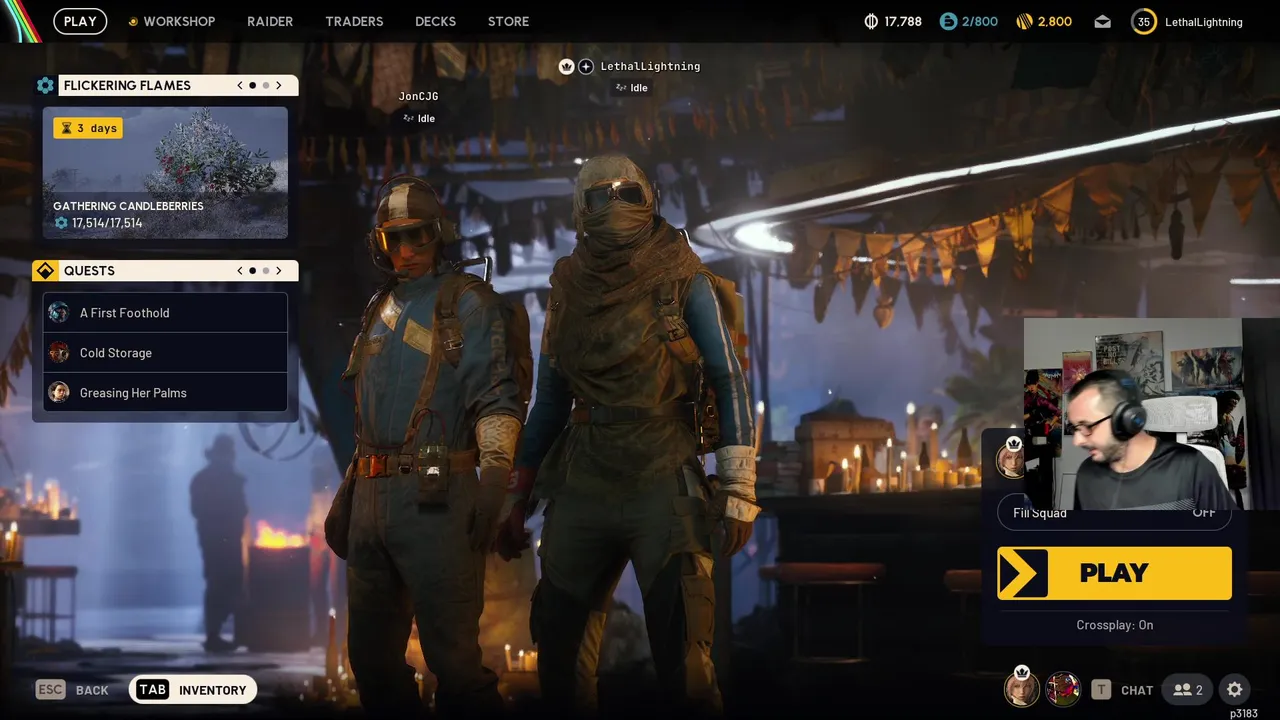The height and width of the screenshot is (720, 1280).
Task: Open chat with the T key icon
Action: pos(1101,690)
